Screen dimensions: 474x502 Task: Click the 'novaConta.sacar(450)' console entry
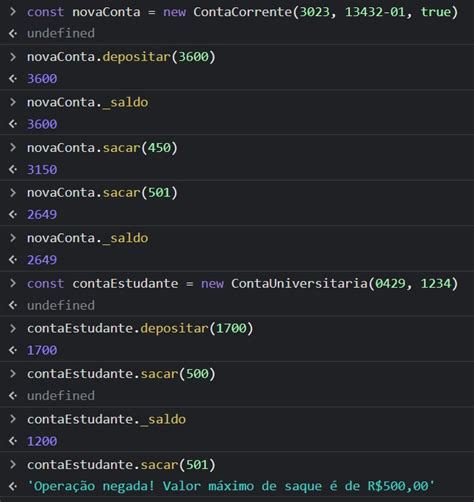click(102, 148)
